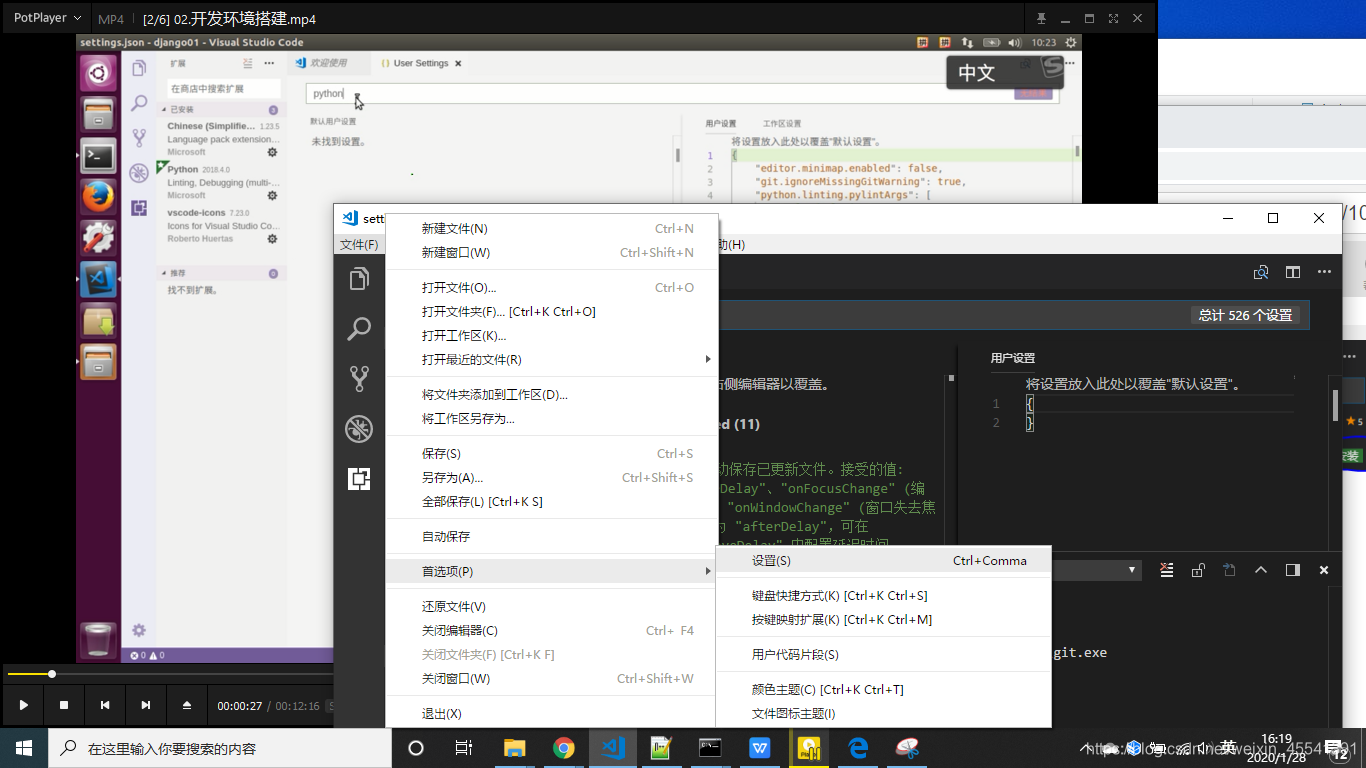Image resolution: width=1366 pixels, height=768 pixels.
Task: Open the output channel dropdown
Action: click(x=1100, y=570)
